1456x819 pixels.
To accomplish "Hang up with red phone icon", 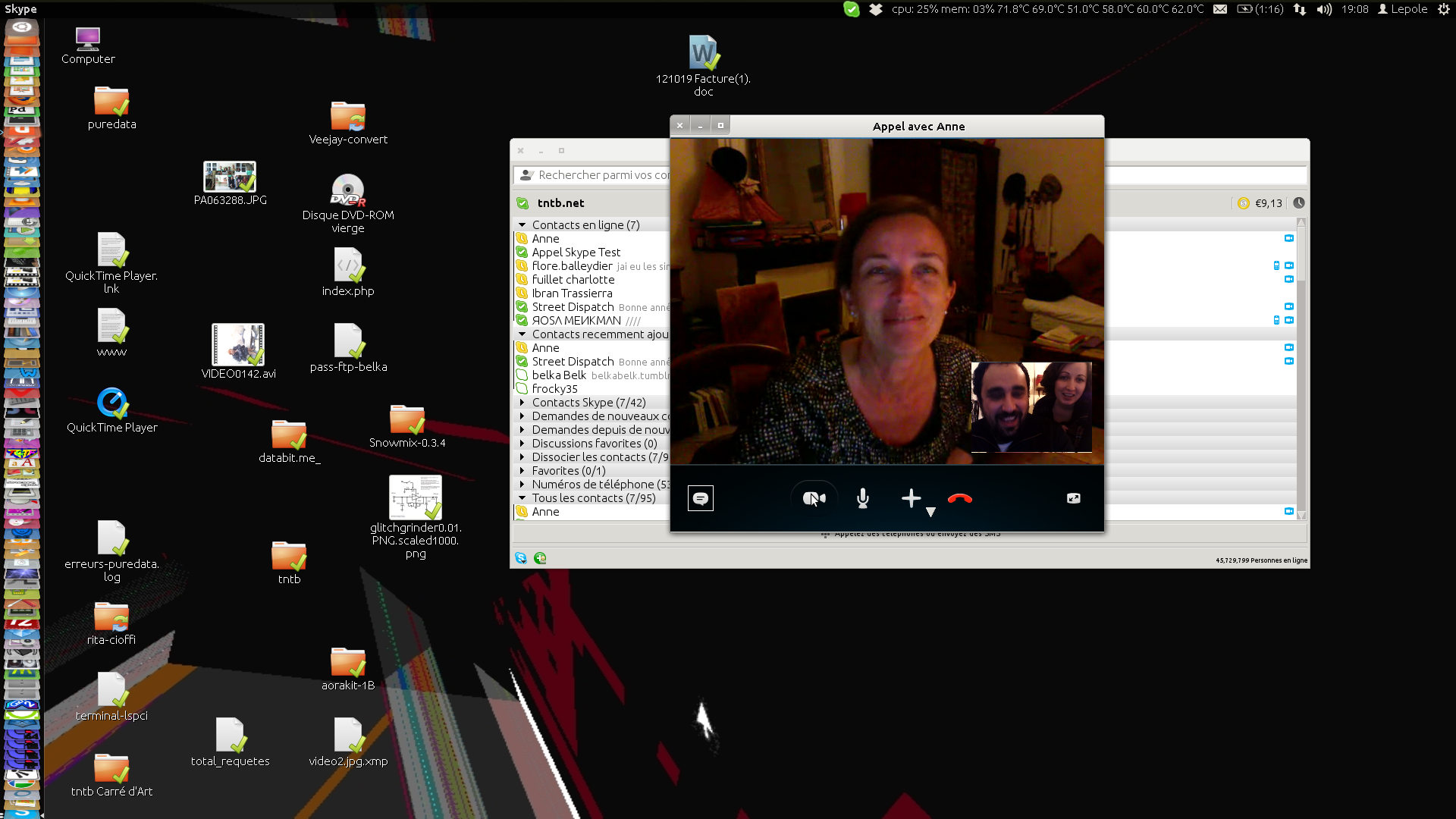I will [959, 498].
